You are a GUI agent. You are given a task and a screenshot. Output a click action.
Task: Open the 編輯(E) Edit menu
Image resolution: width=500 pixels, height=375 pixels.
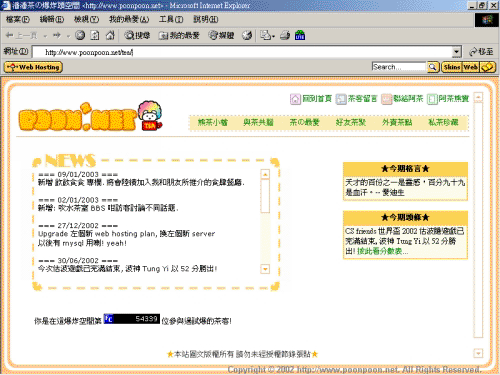coord(52,19)
